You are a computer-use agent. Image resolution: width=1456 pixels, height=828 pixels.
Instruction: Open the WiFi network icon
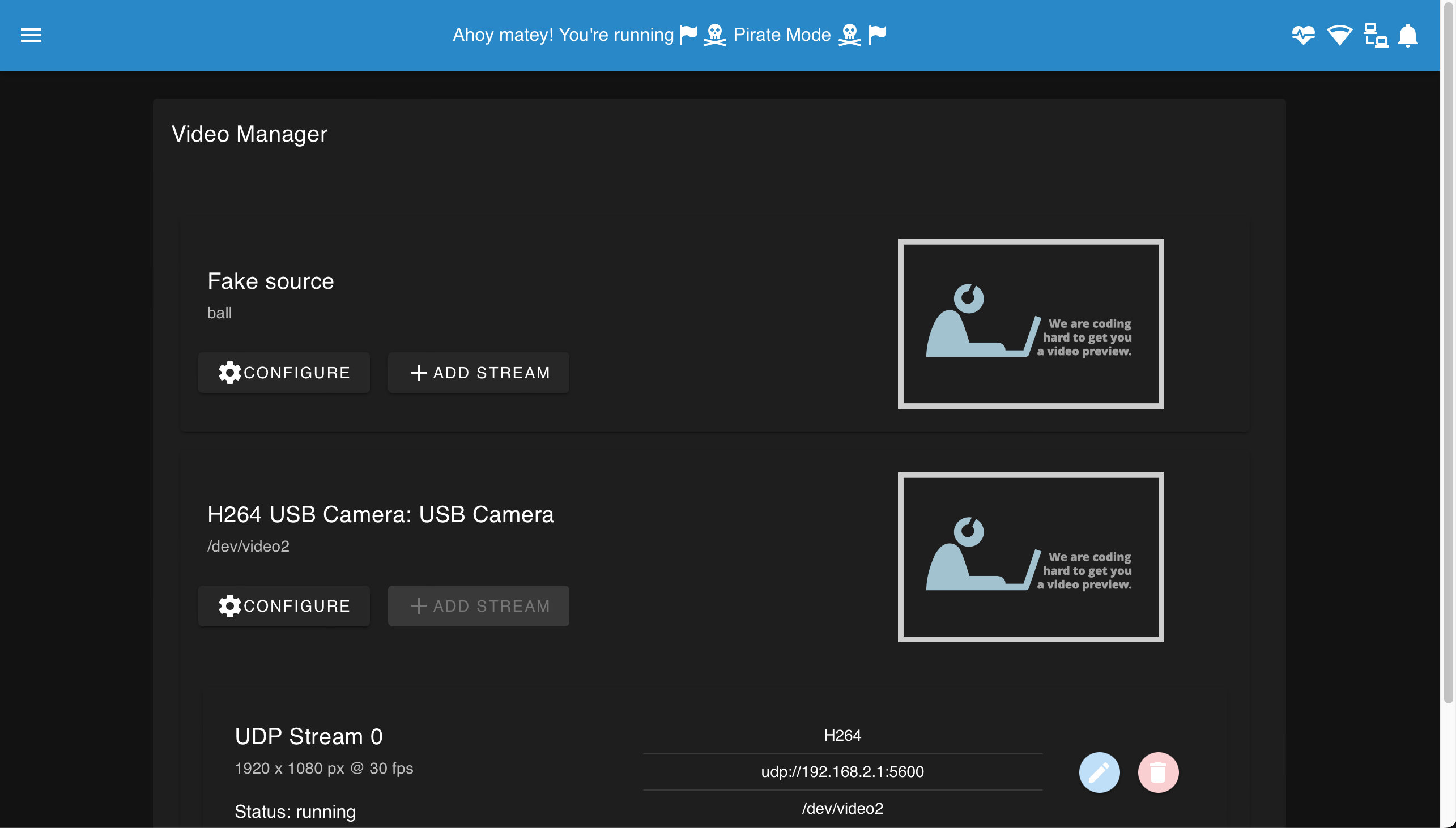coord(1339,35)
